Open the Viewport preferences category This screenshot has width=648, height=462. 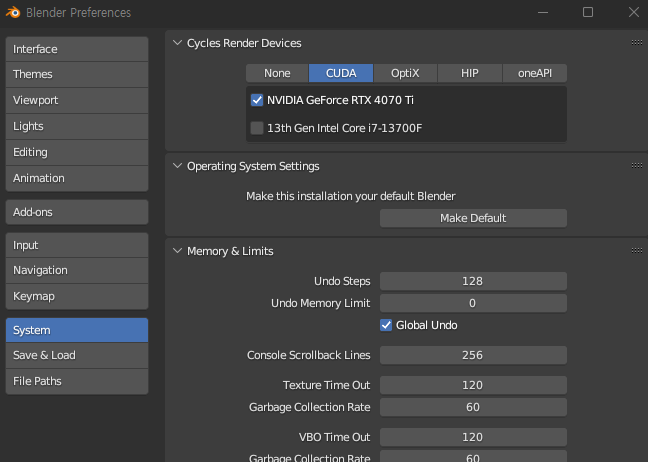click(x=77, y=100)
